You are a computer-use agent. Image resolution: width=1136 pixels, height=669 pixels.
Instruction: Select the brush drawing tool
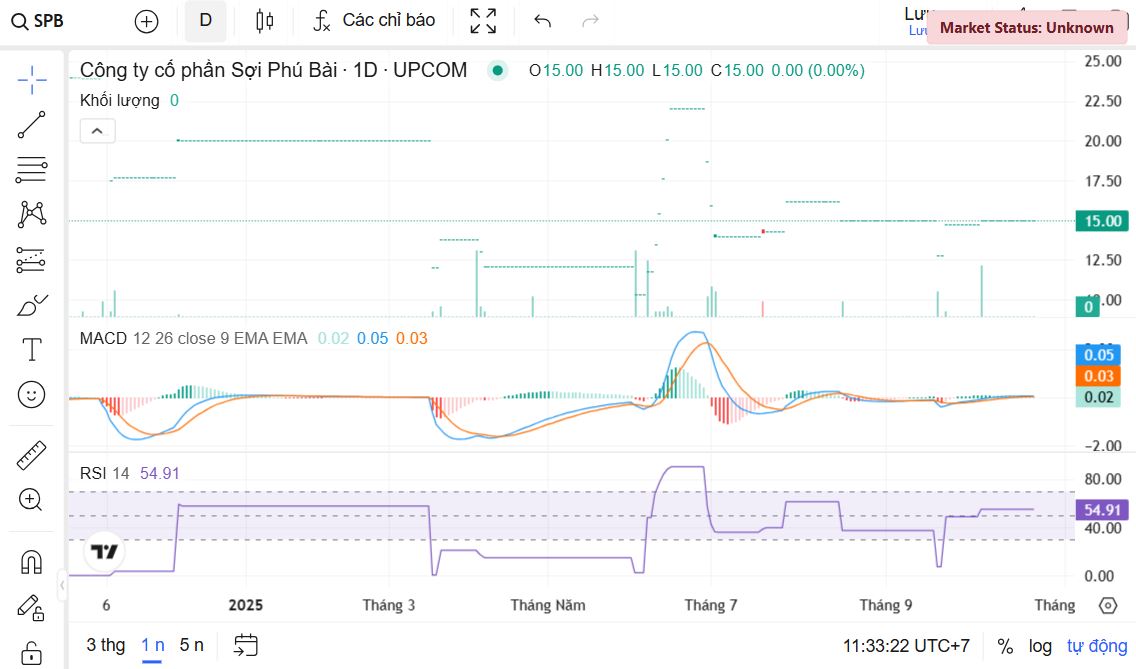pos(32,305)
